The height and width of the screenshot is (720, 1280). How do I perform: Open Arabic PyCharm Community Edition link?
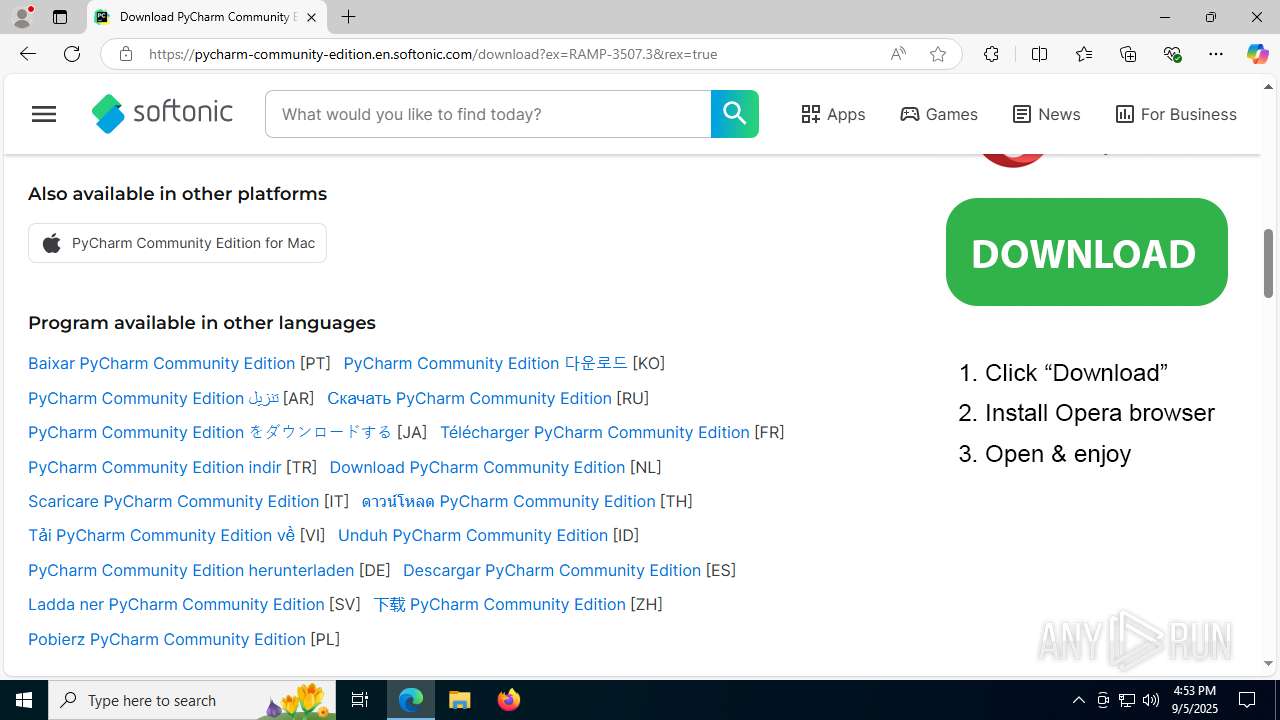tap(153, 398)
